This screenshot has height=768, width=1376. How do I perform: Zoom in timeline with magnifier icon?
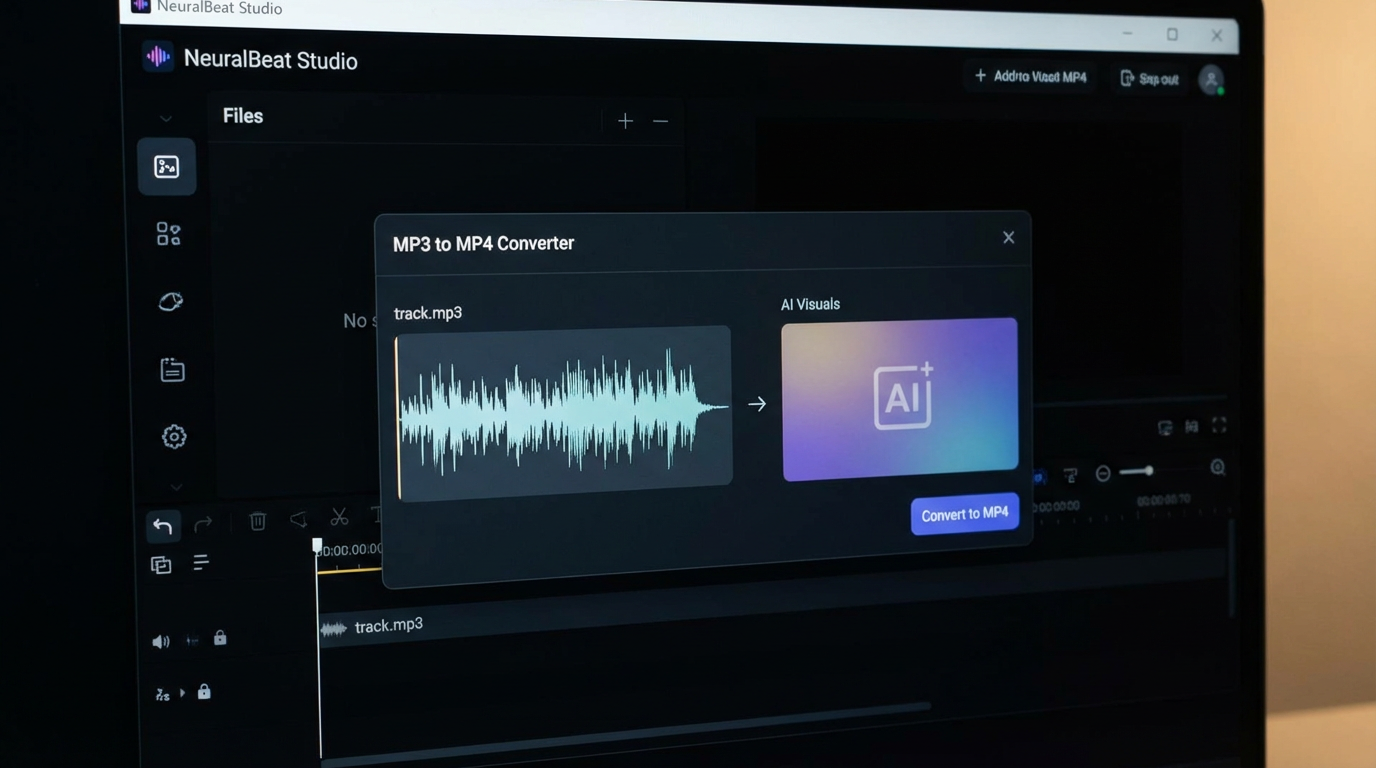(1217, 467)
